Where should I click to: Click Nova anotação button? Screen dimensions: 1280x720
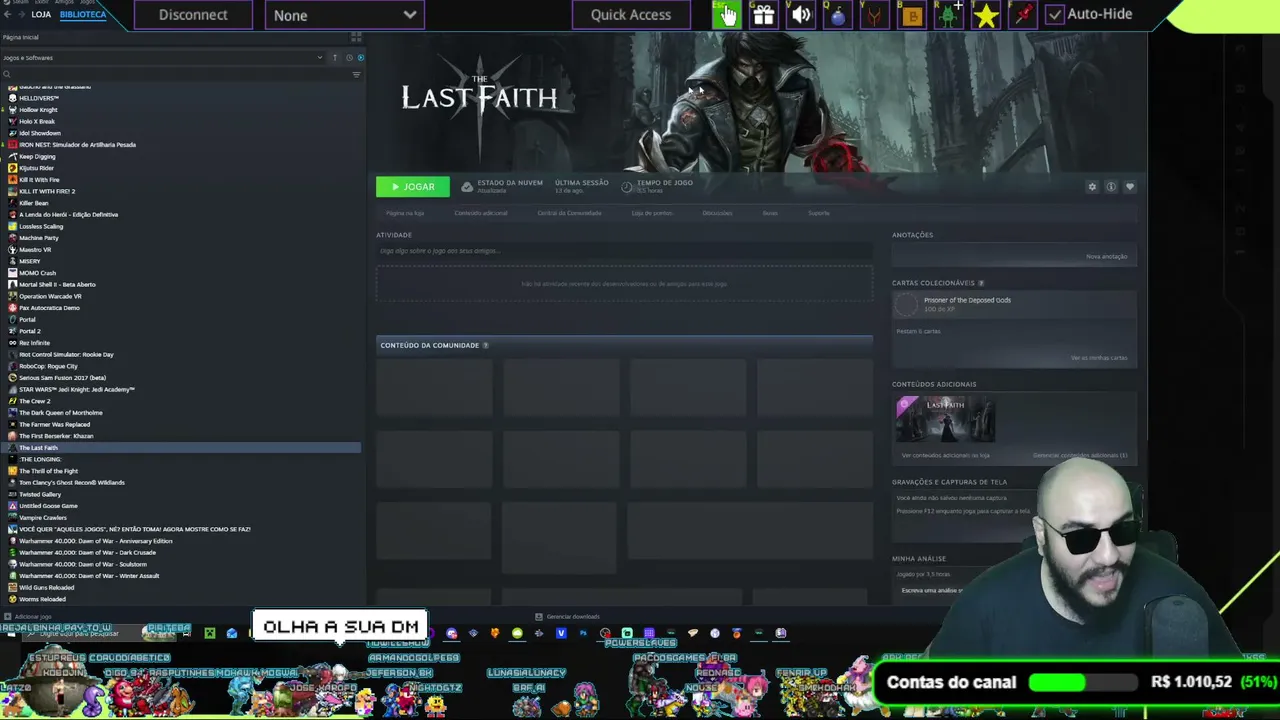coord(1107,257)
